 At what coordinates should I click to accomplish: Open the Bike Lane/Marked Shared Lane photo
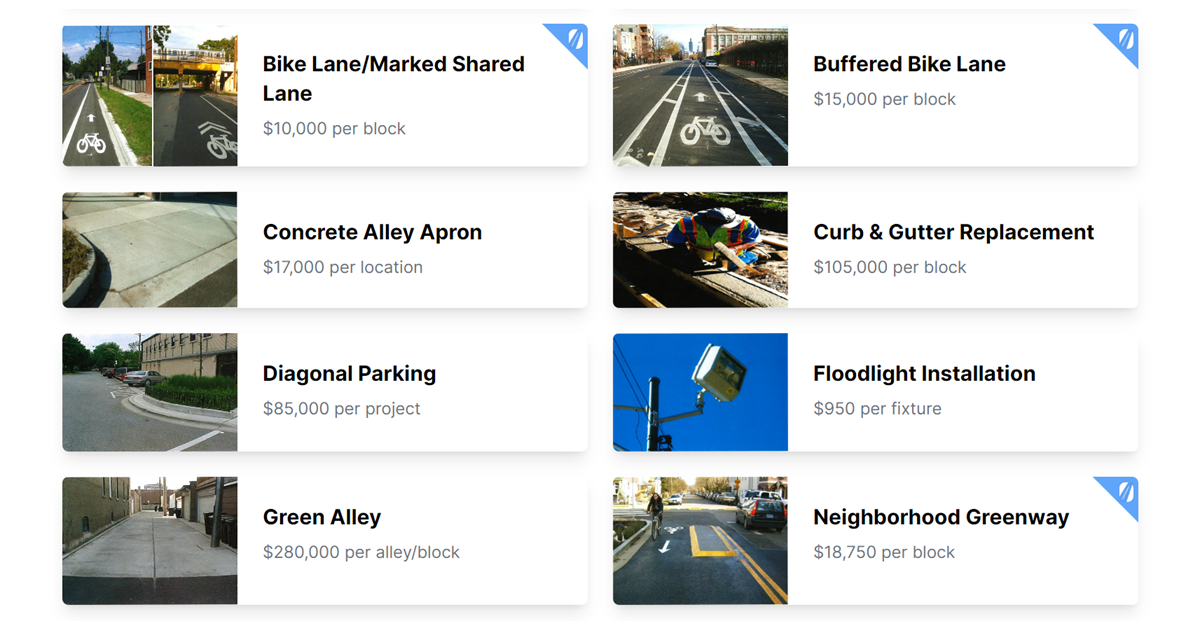150,96
